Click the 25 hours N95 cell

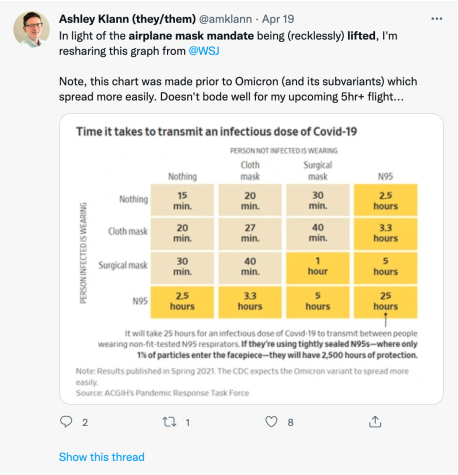pos(385,301)
